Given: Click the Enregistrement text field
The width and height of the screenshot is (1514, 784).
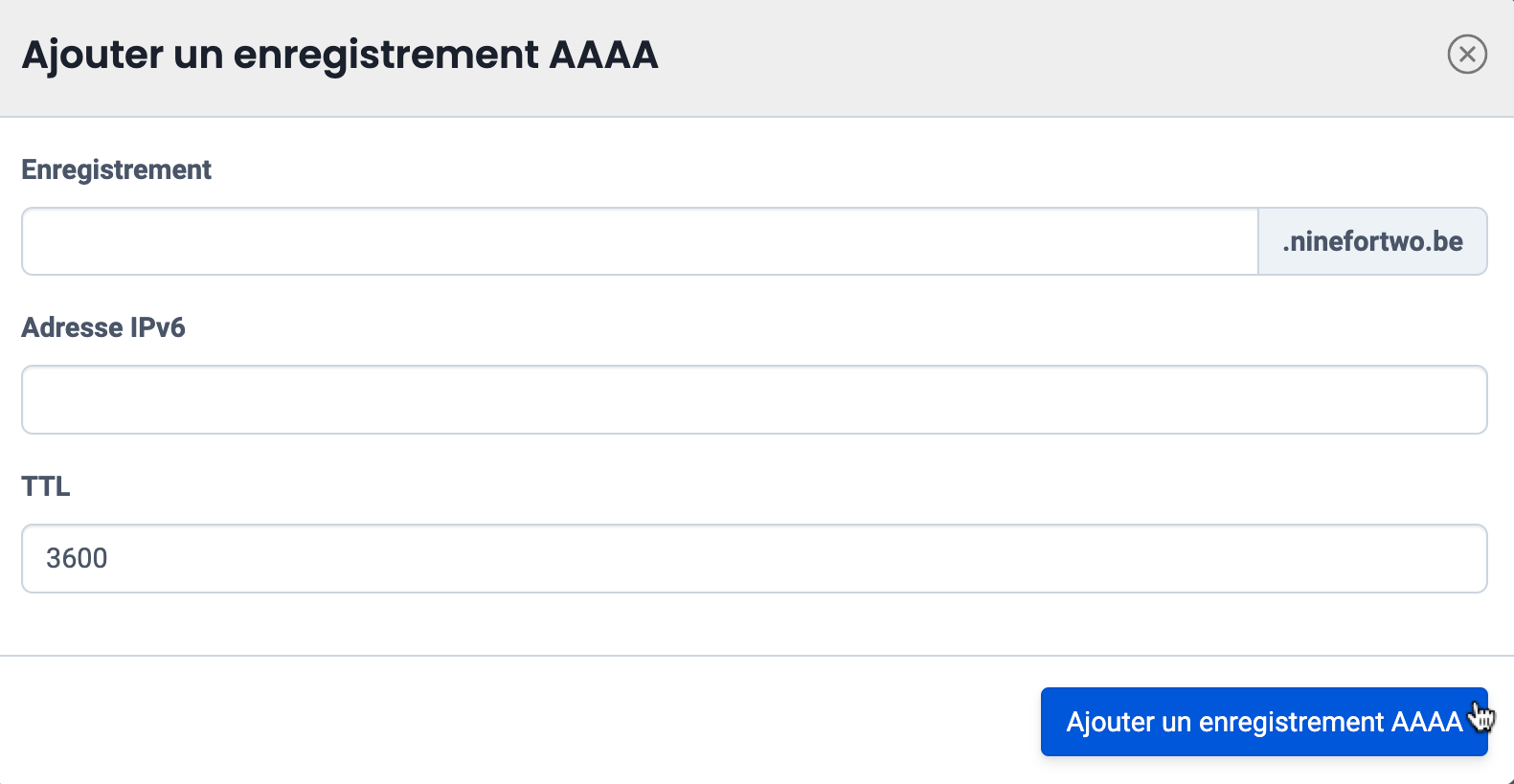Looking at the screenshot, I should pos(639,241).
